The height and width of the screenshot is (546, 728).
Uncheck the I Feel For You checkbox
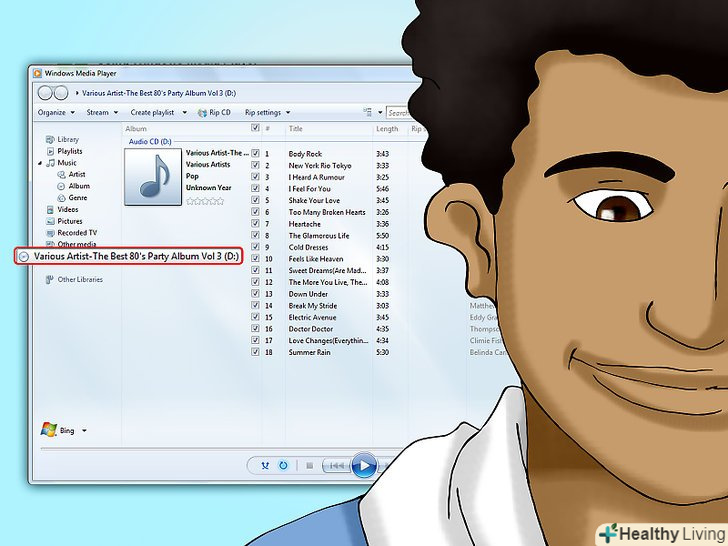coord(255,188)
